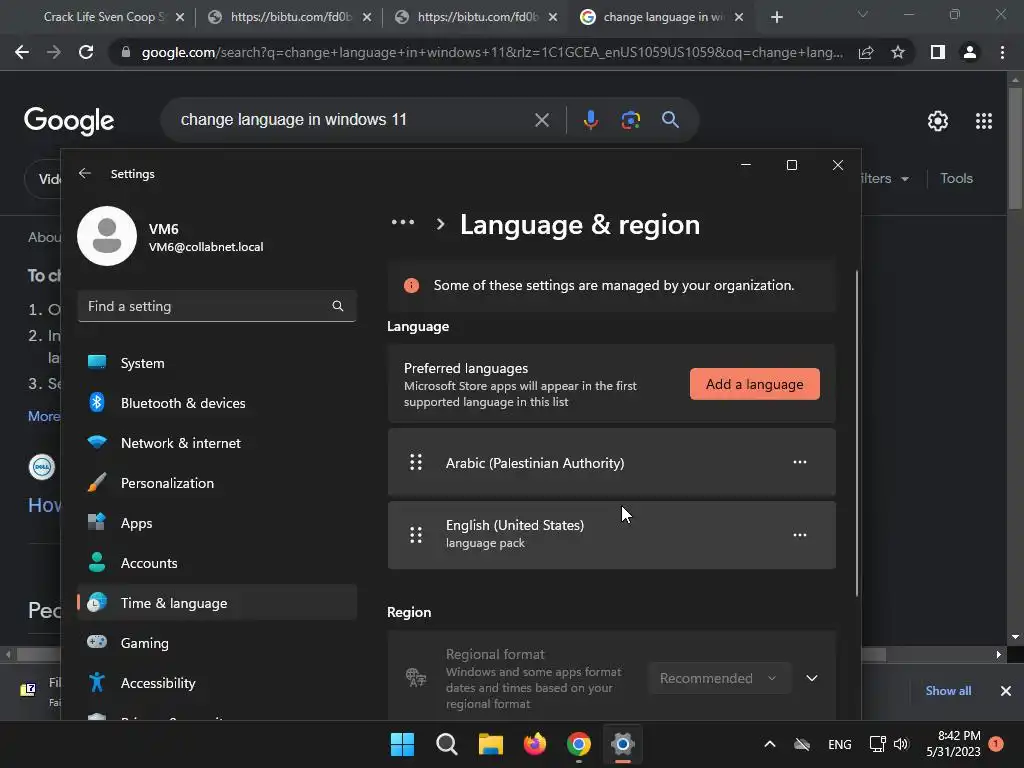This screenshot has height=768, width=1024.
Task: Click the Chrome address bar URL
Action: click(x=492, y=52)
